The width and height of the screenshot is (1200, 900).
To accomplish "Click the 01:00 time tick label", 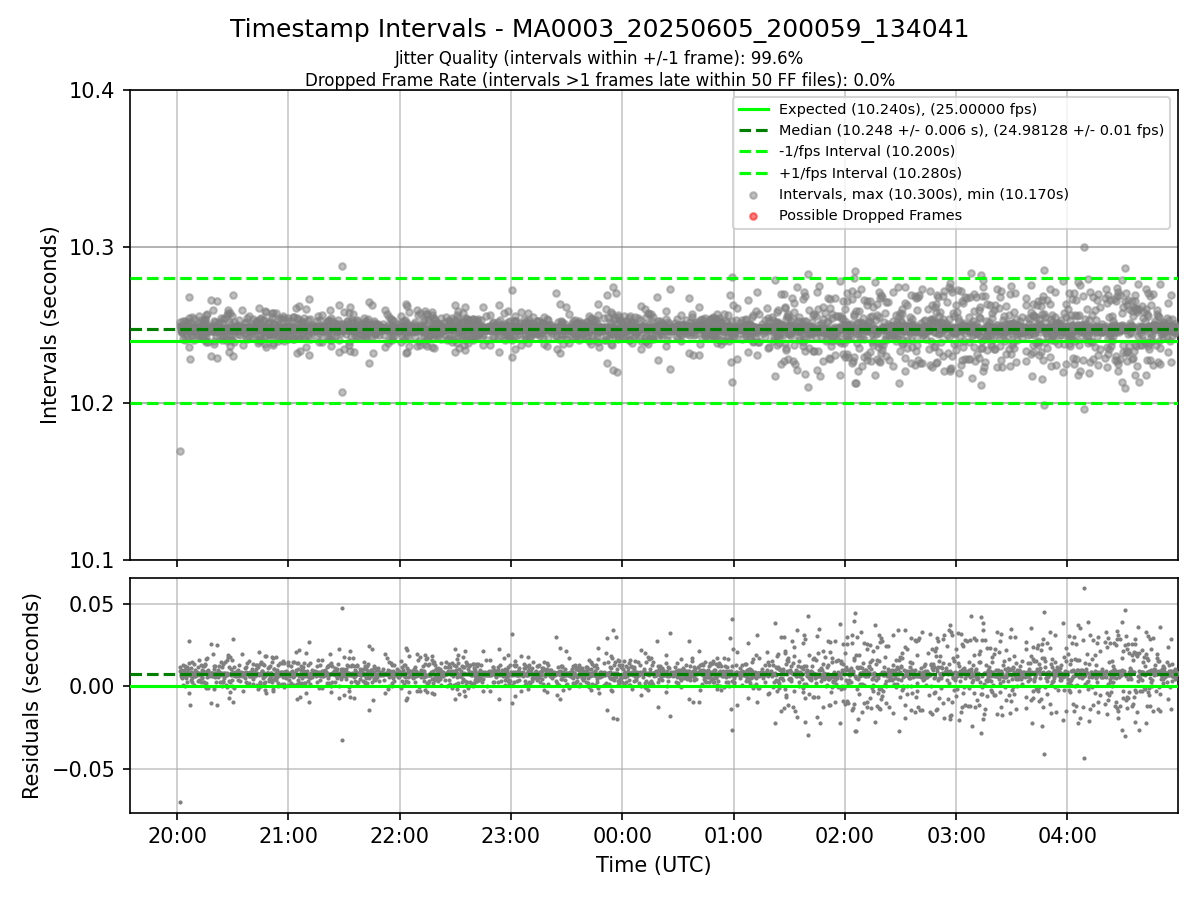I will (x=733, y=834).
